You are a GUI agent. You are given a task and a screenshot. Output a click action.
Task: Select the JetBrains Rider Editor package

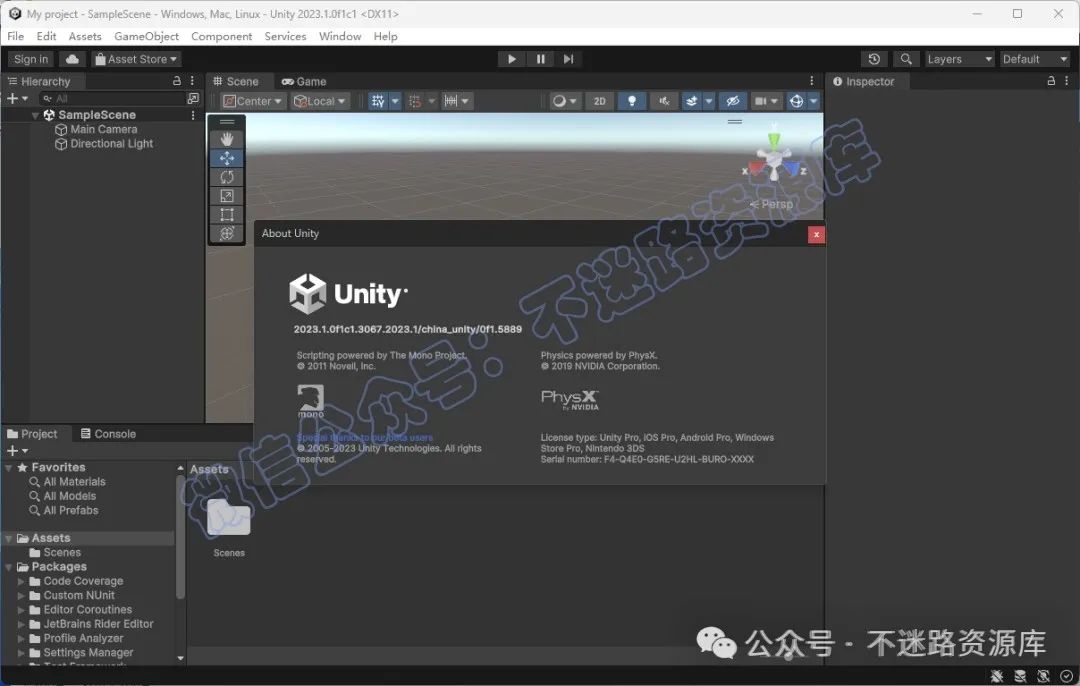click(98, 624)
